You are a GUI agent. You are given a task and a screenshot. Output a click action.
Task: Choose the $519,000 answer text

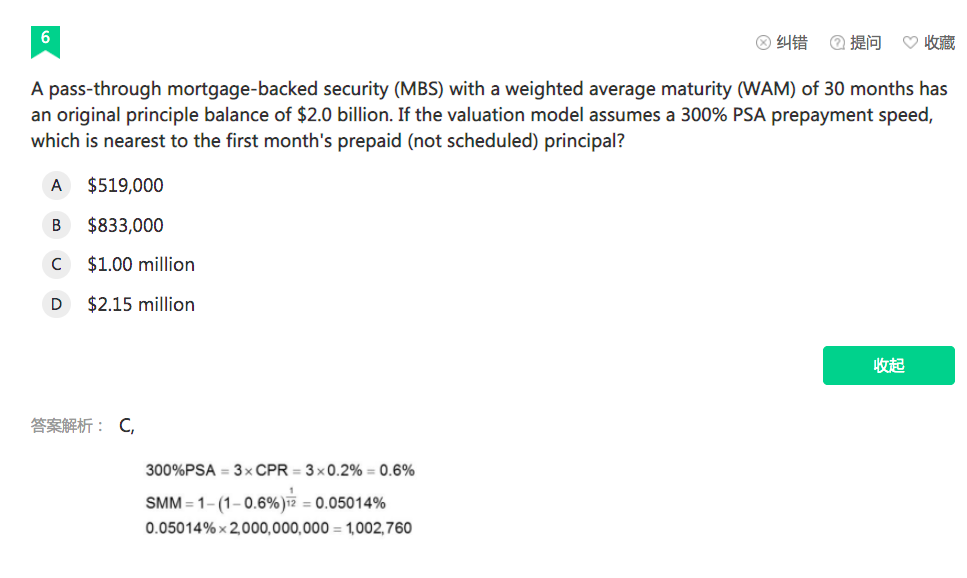click(125, 186)
